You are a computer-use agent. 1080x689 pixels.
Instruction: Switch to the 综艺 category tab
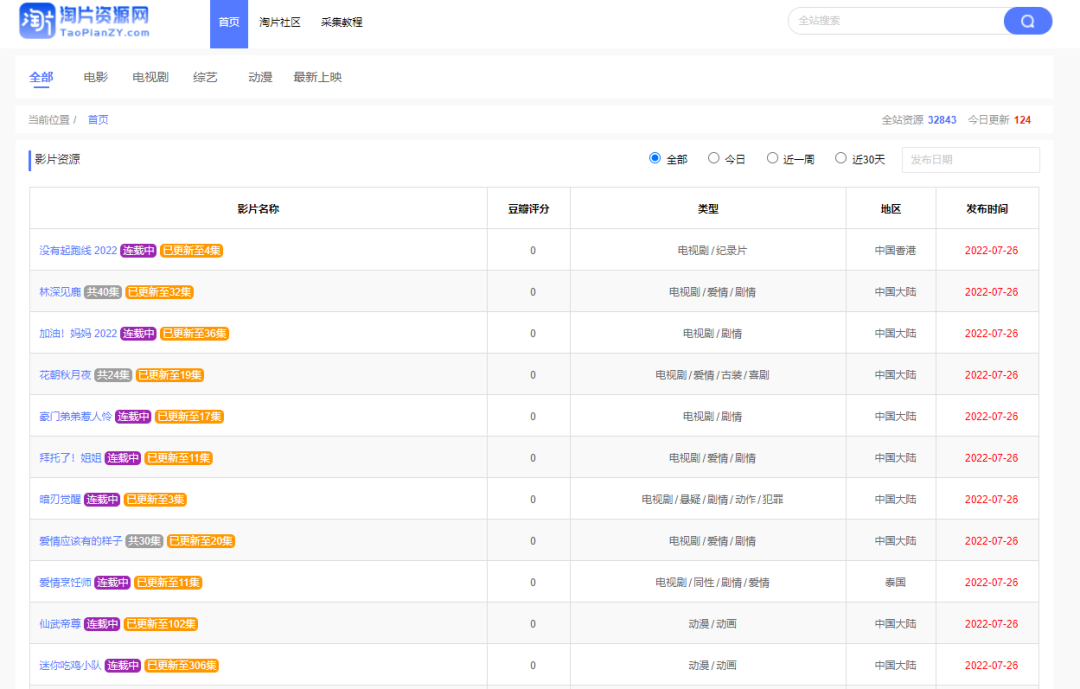205,77
